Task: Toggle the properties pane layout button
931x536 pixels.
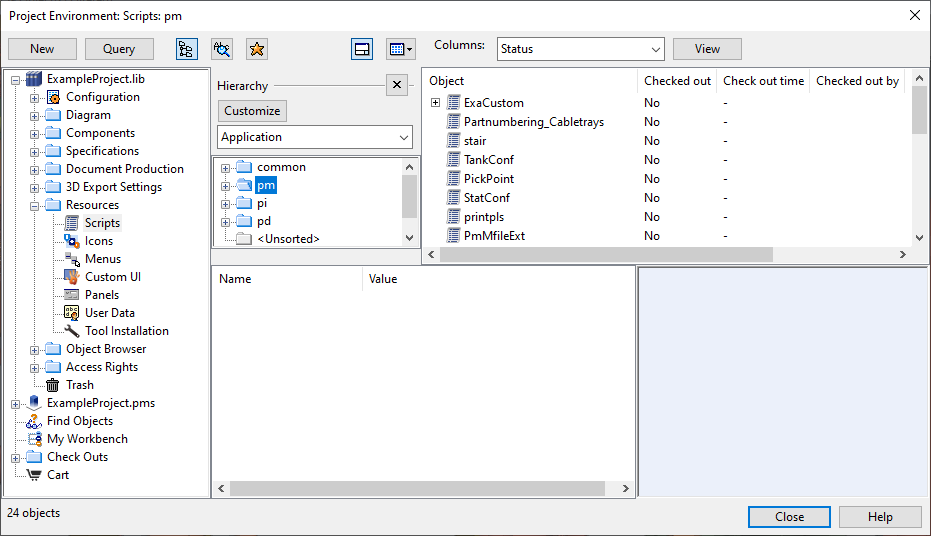Action: [x=362, y=49]
